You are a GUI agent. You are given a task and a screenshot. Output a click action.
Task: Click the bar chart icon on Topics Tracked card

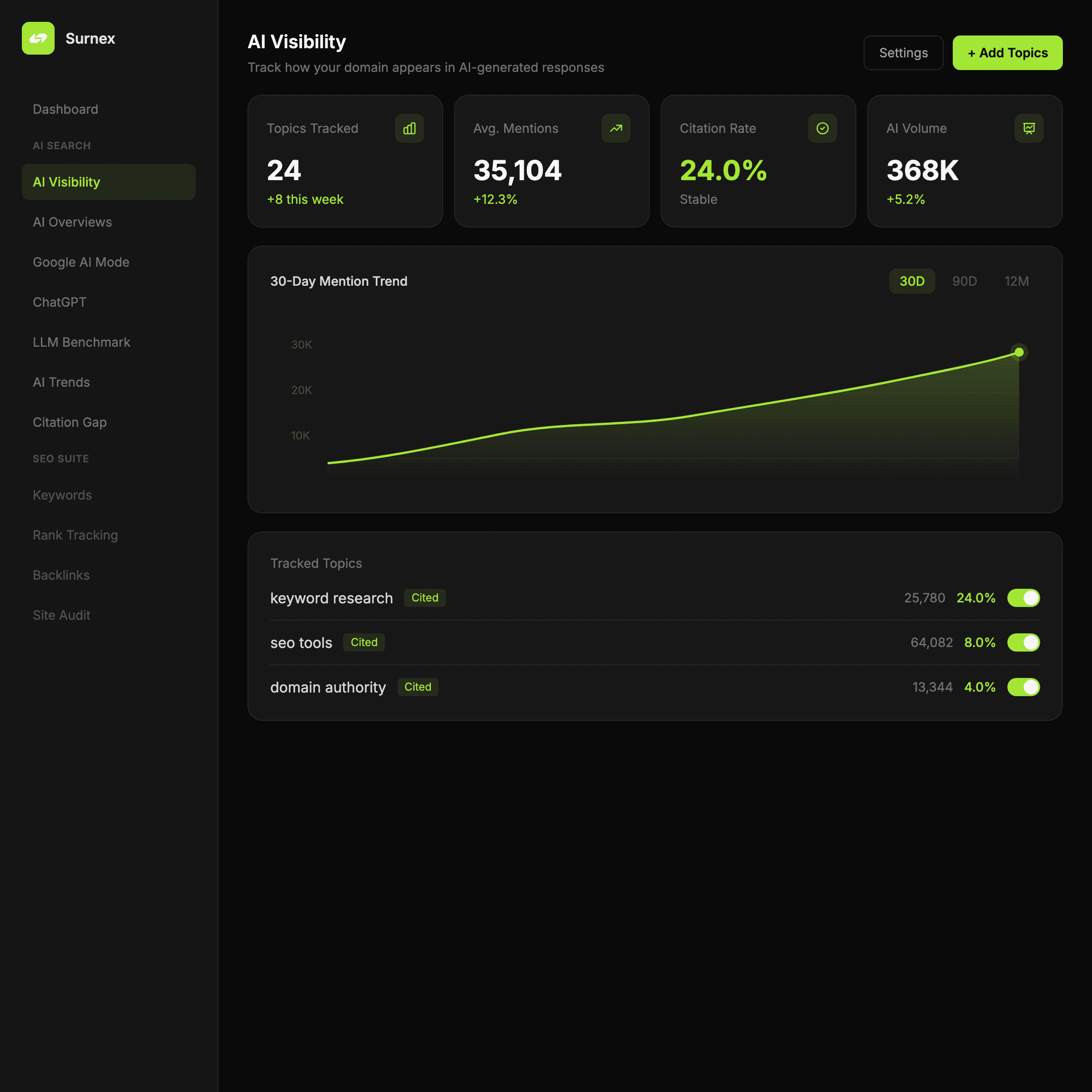(x=409, y=128)
